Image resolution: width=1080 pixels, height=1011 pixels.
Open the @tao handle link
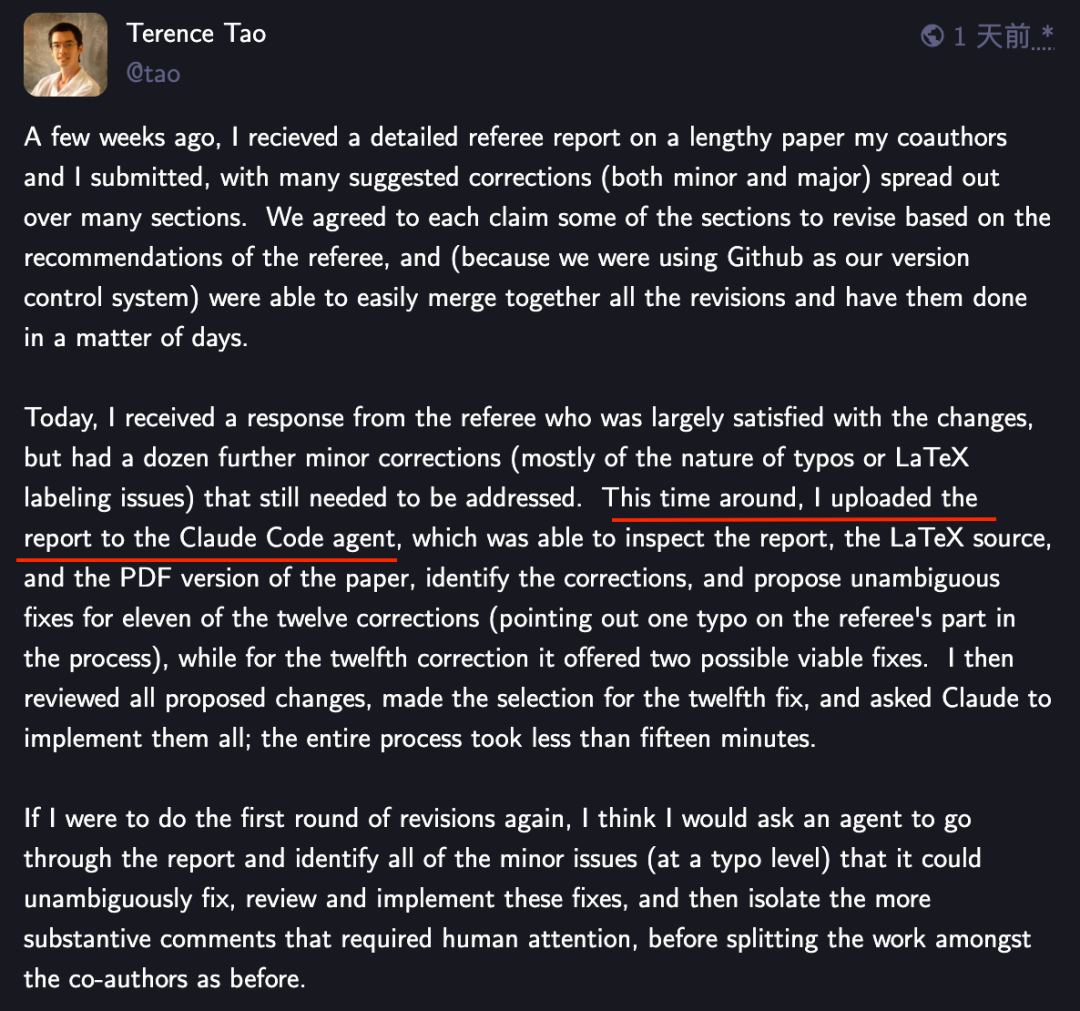point(153,73)
